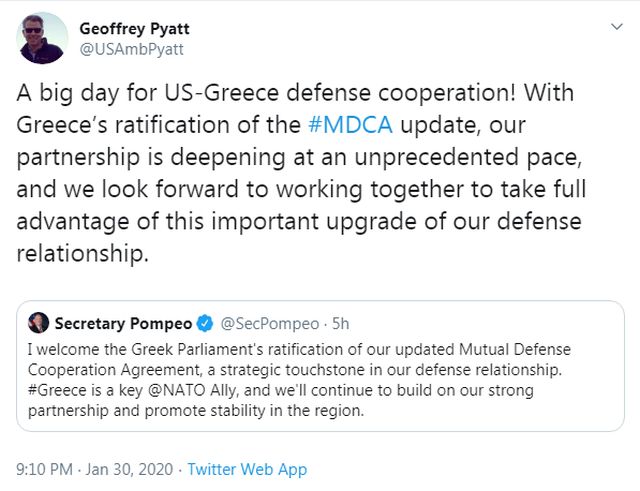The height and width of the screenshot is (491, 640).
Task: Open the Twitter Web App source link
Action: point(247,469)
